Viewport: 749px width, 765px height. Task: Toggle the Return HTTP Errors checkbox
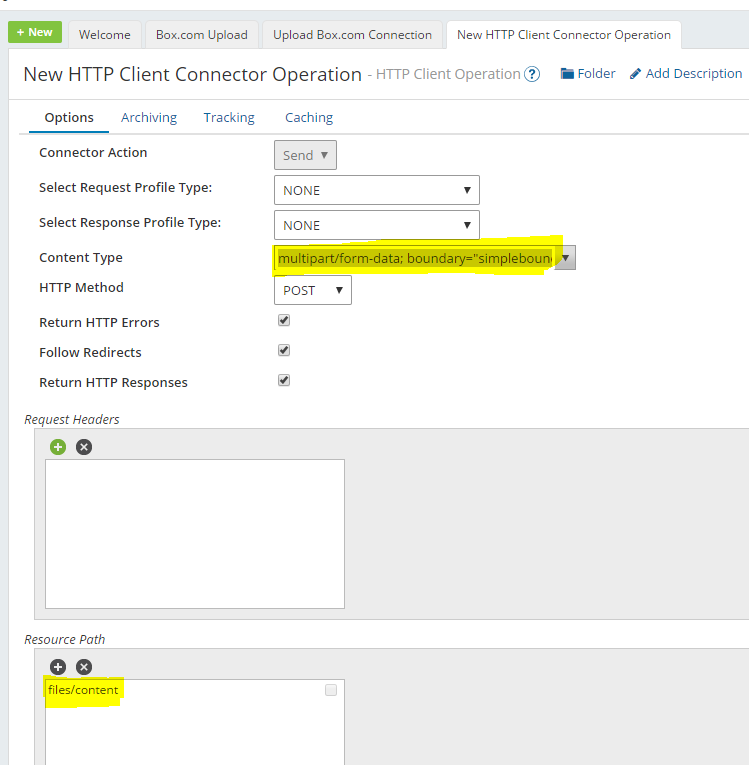pos(284,321)
